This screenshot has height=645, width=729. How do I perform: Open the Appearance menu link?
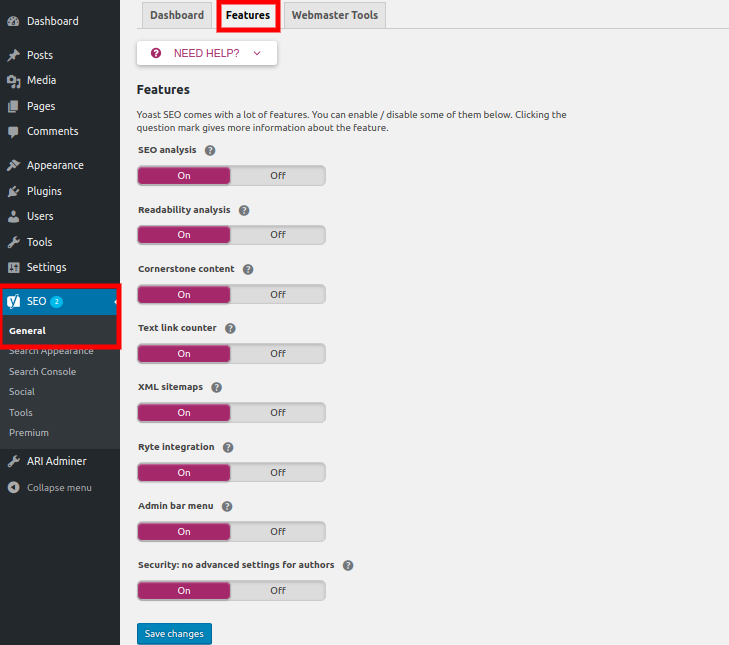[55, 165]
